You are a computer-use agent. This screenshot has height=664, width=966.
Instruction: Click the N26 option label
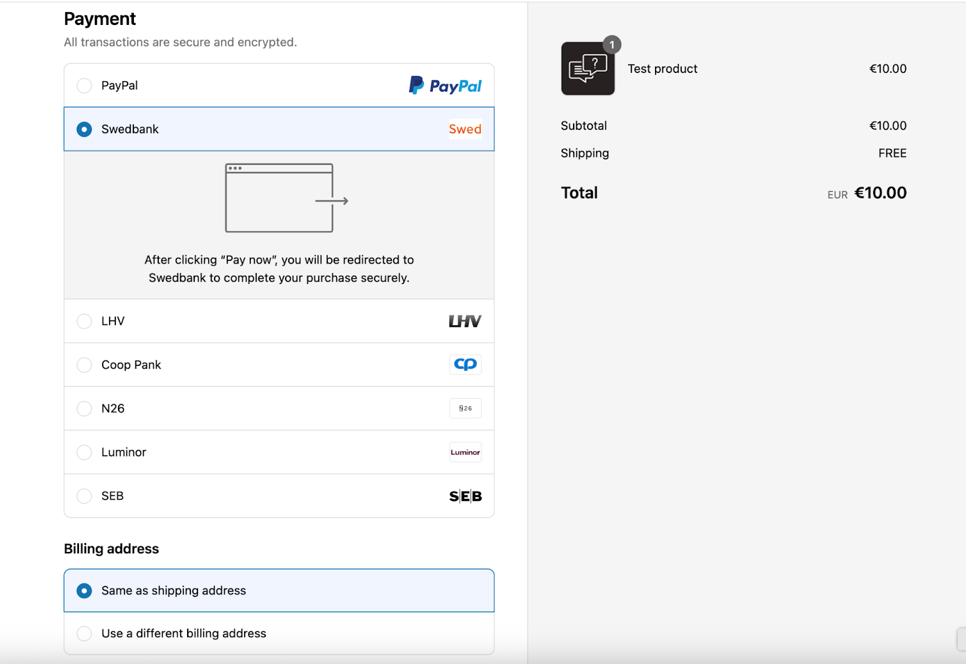point(113,408)
